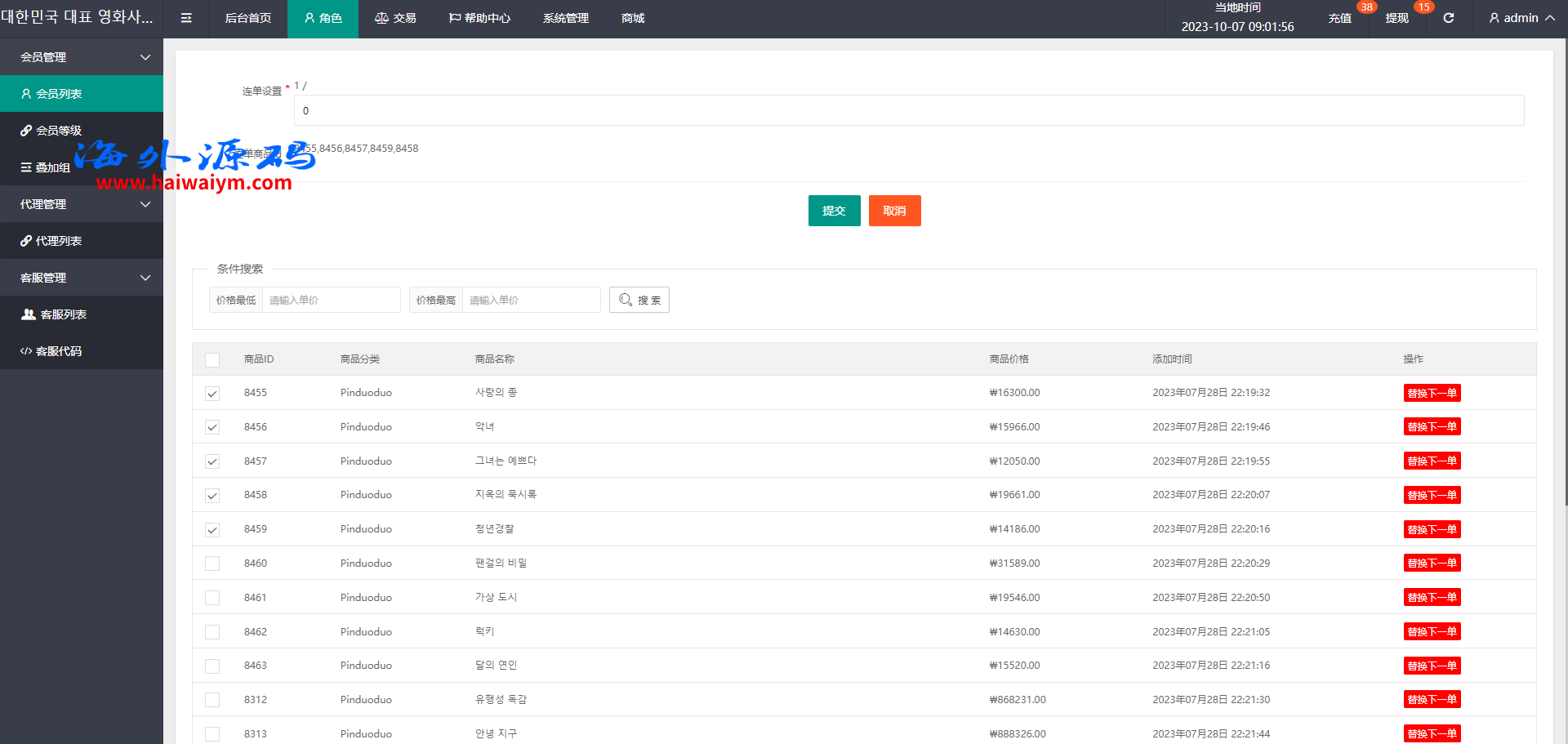This screenshot has height=744, width=1568.
Task: Click the magnifier 搜索 search button
Action: pyautogui.click(x=639, y=300)
